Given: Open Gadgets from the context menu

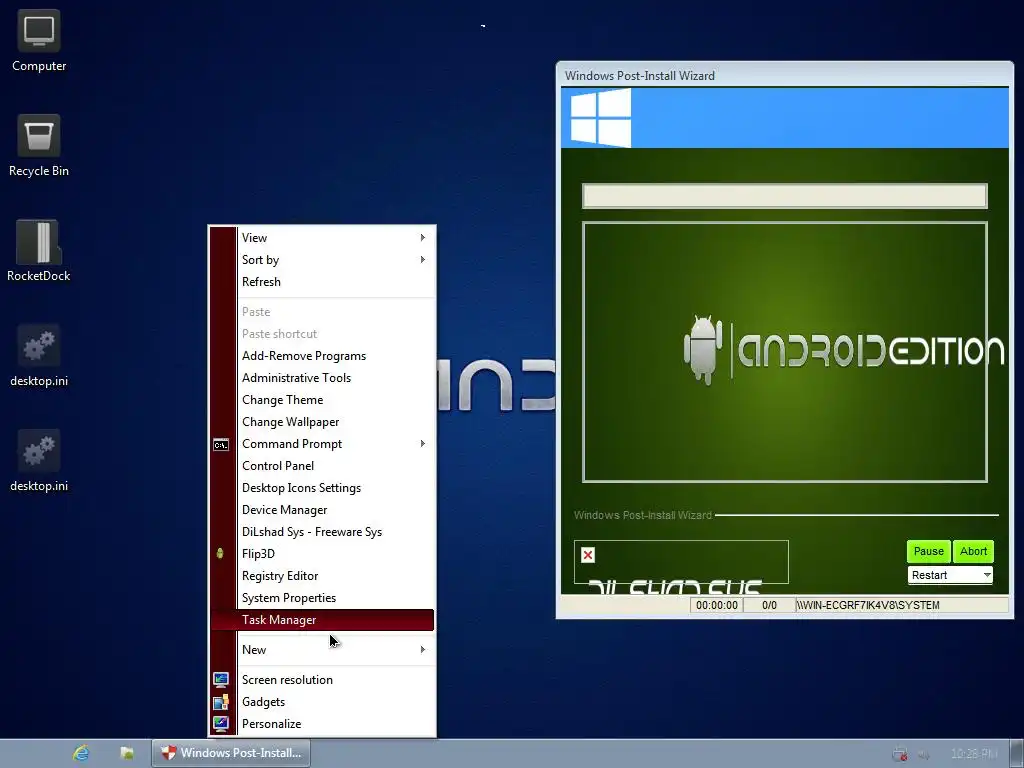Looking at the screenshot, I should pyautogui.click(x=323, y=702).
